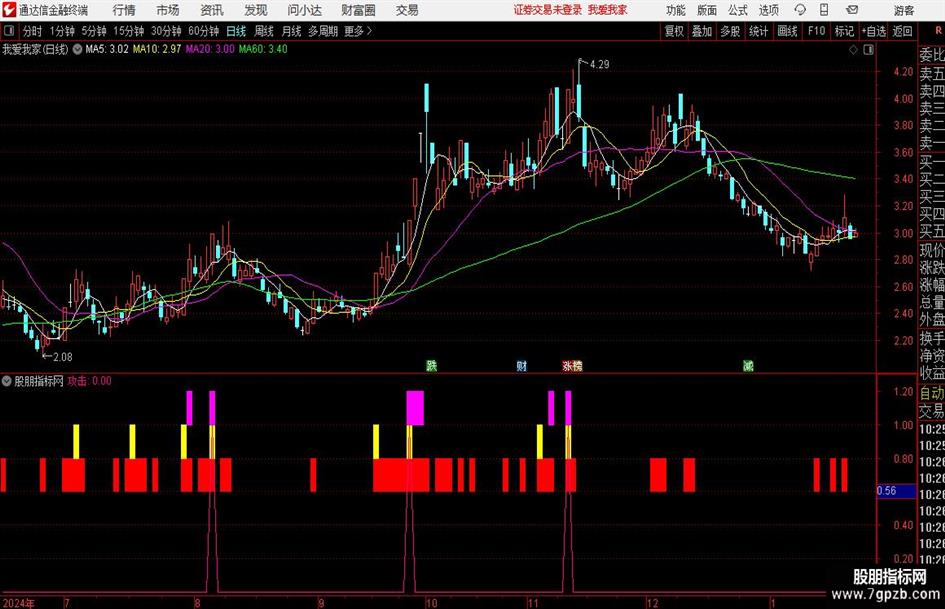The width and height of the screenshot is (945, 609).
Task: Click the MA5: 3.02 label
Action: pyautogui.click(x=107, y=49)
